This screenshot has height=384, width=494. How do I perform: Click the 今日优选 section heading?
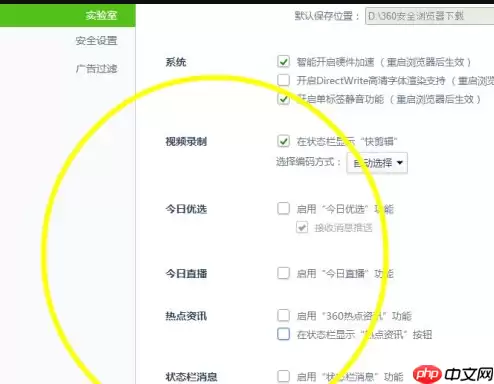[186, 209]
